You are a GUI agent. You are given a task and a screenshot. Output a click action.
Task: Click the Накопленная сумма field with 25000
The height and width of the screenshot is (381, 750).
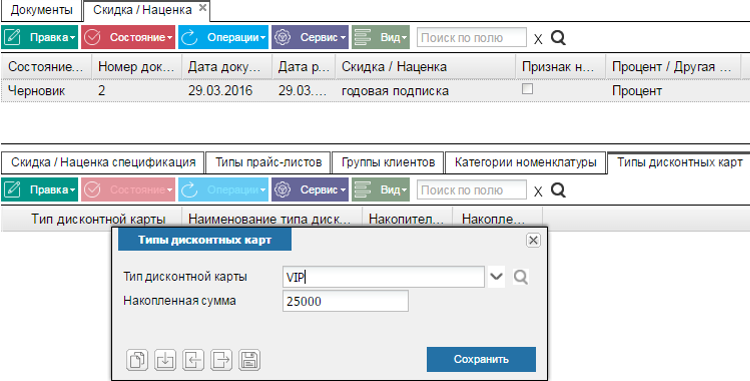pyautogui.click(x=345, y=301)
